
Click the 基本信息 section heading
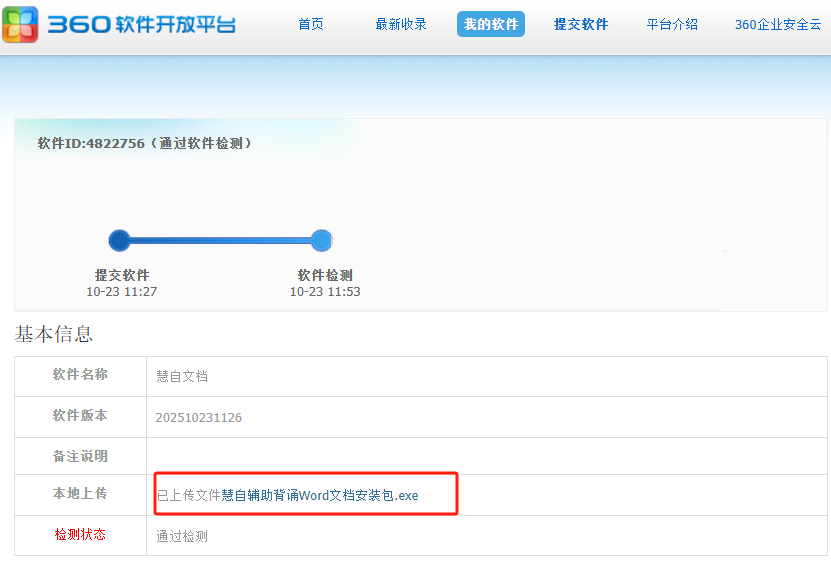pyautogui.click(x=54, y=334)
